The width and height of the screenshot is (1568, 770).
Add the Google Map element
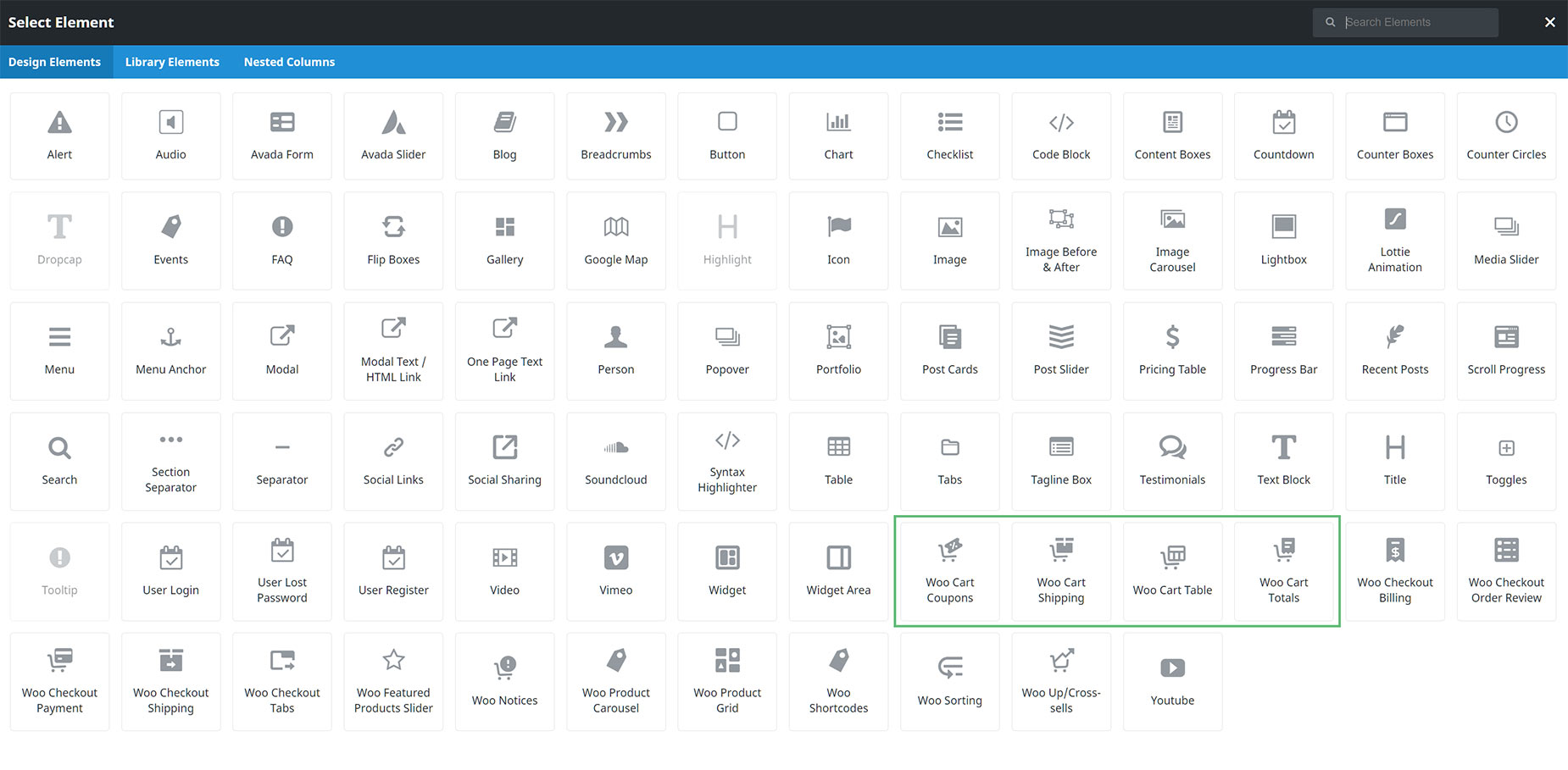point(616,241)
